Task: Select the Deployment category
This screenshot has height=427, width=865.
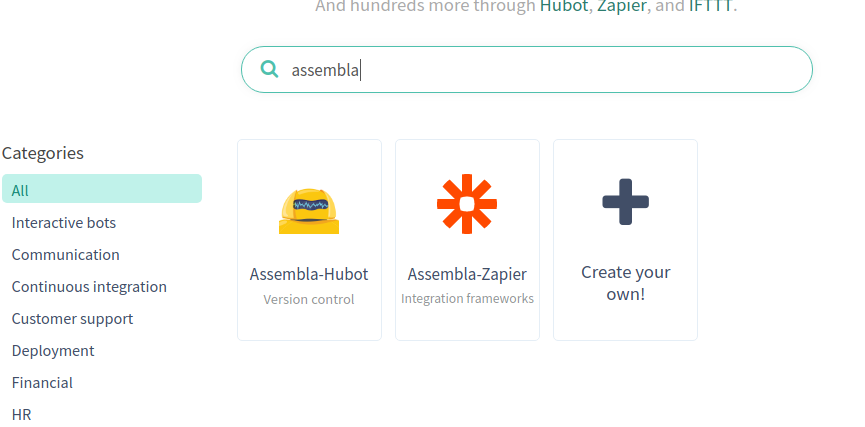Action: 53,351
